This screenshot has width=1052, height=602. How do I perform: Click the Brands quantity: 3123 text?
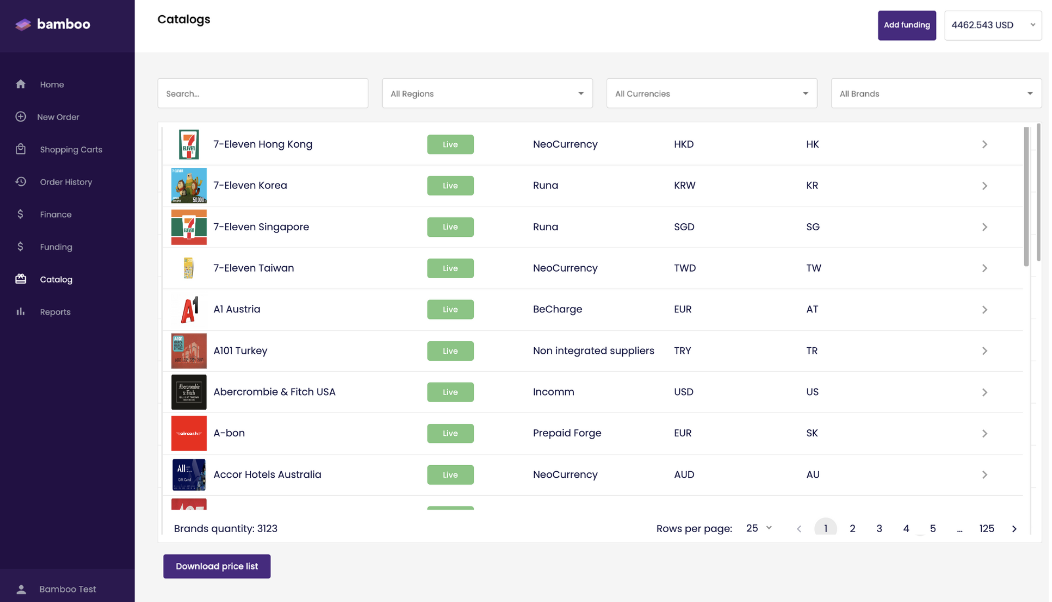225,529
